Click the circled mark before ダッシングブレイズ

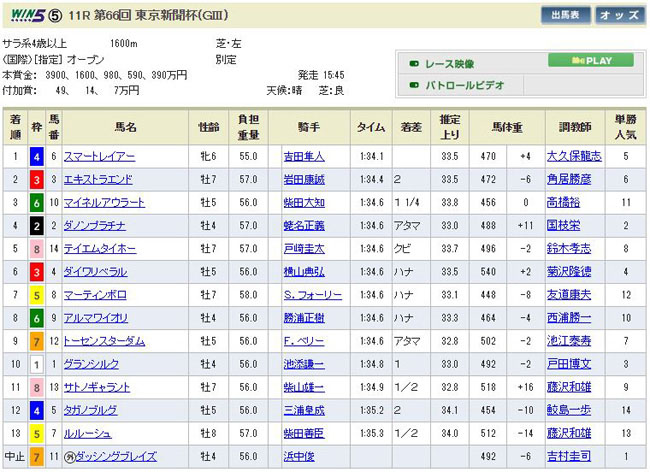pos(69,456)
